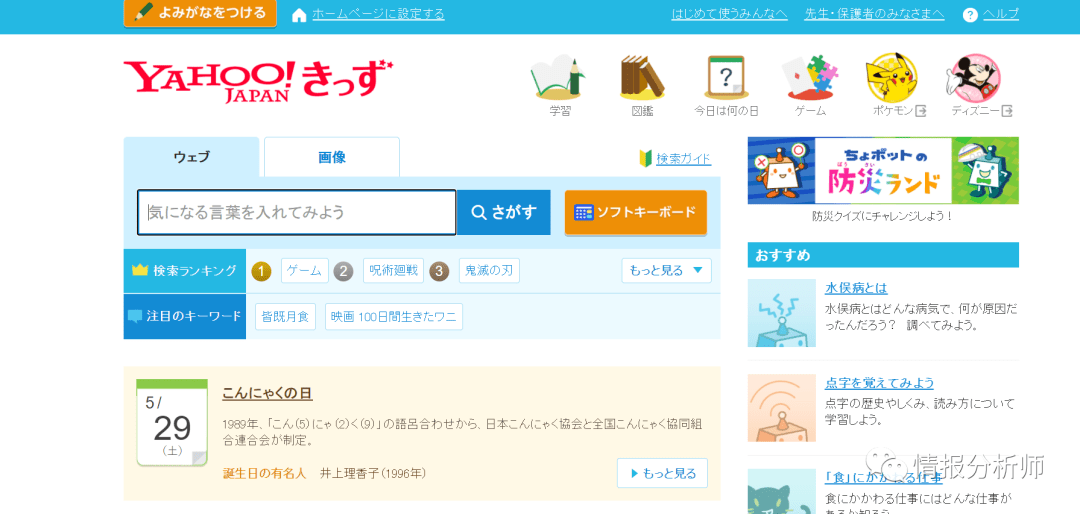Click the 防災クイズにチャレンジしよう caption
Viewport: 1080px width, 514px height.
coord(883,216)
